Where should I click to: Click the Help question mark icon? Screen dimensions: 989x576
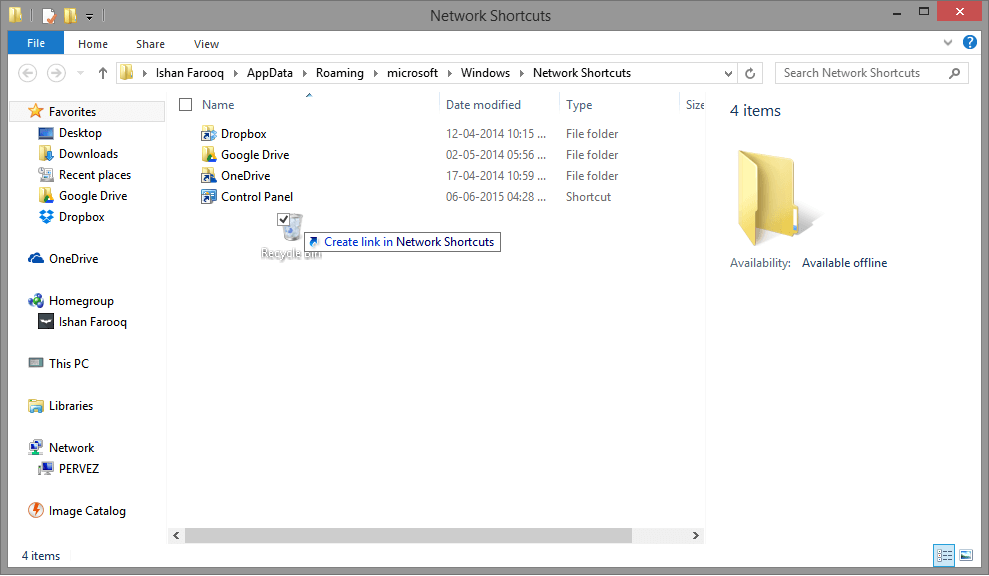coord(969,43)
